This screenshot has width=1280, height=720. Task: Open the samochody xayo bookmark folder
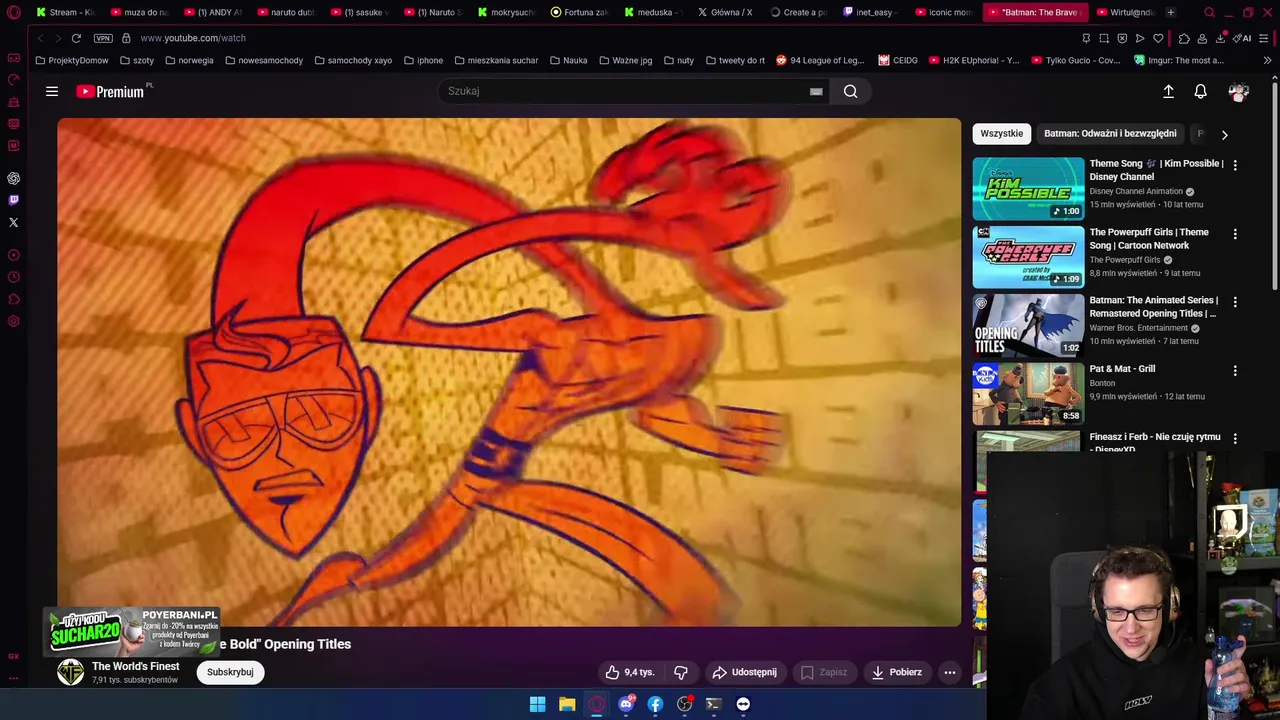[x=353, y=60]
